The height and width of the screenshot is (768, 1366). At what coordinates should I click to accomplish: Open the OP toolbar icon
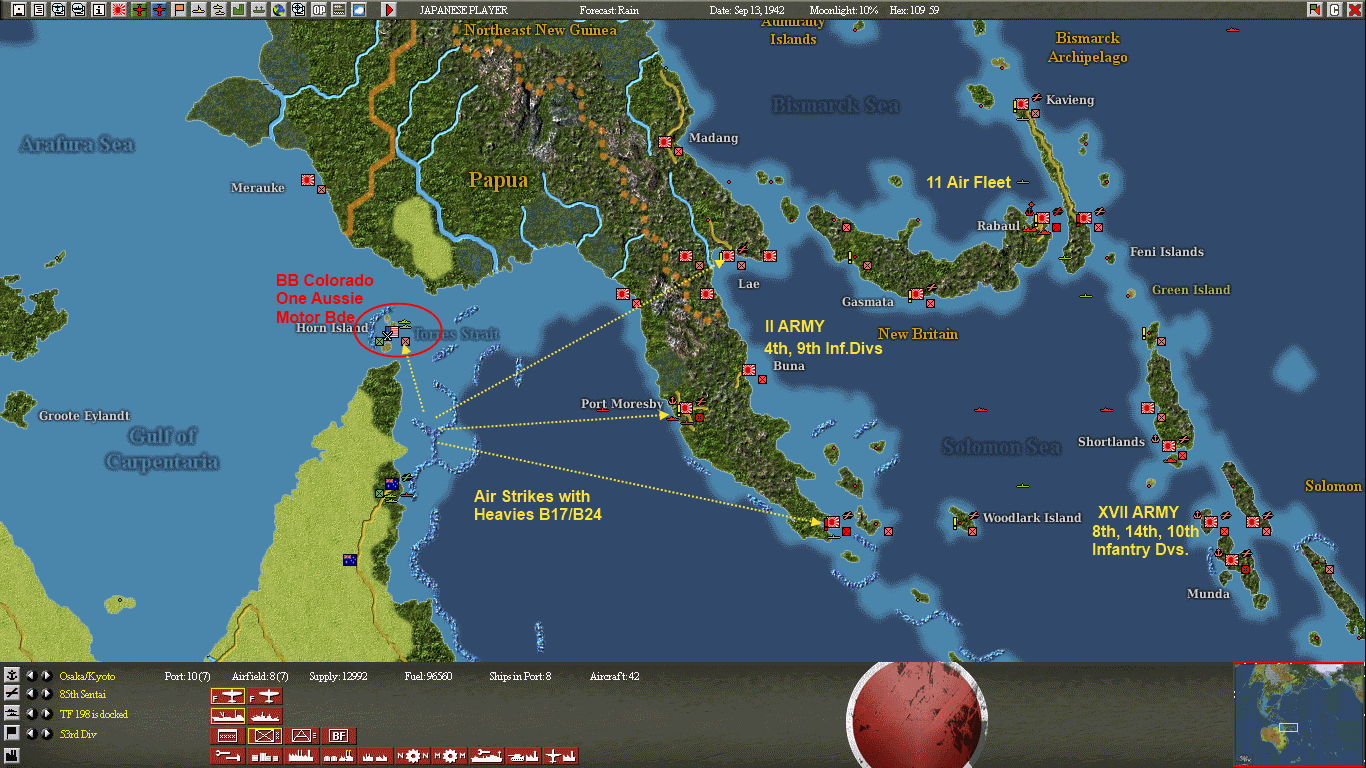[319, 9]
